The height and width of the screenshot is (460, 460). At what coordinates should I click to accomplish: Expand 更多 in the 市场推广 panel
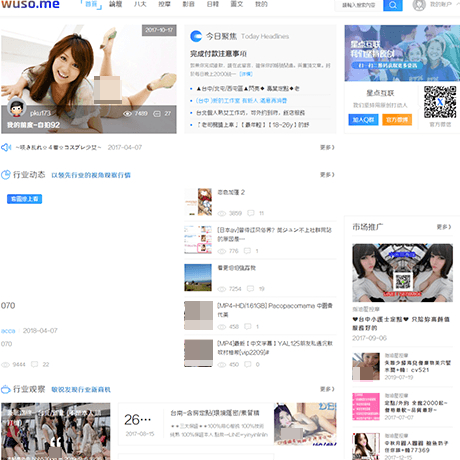click(x=444, y=227)
